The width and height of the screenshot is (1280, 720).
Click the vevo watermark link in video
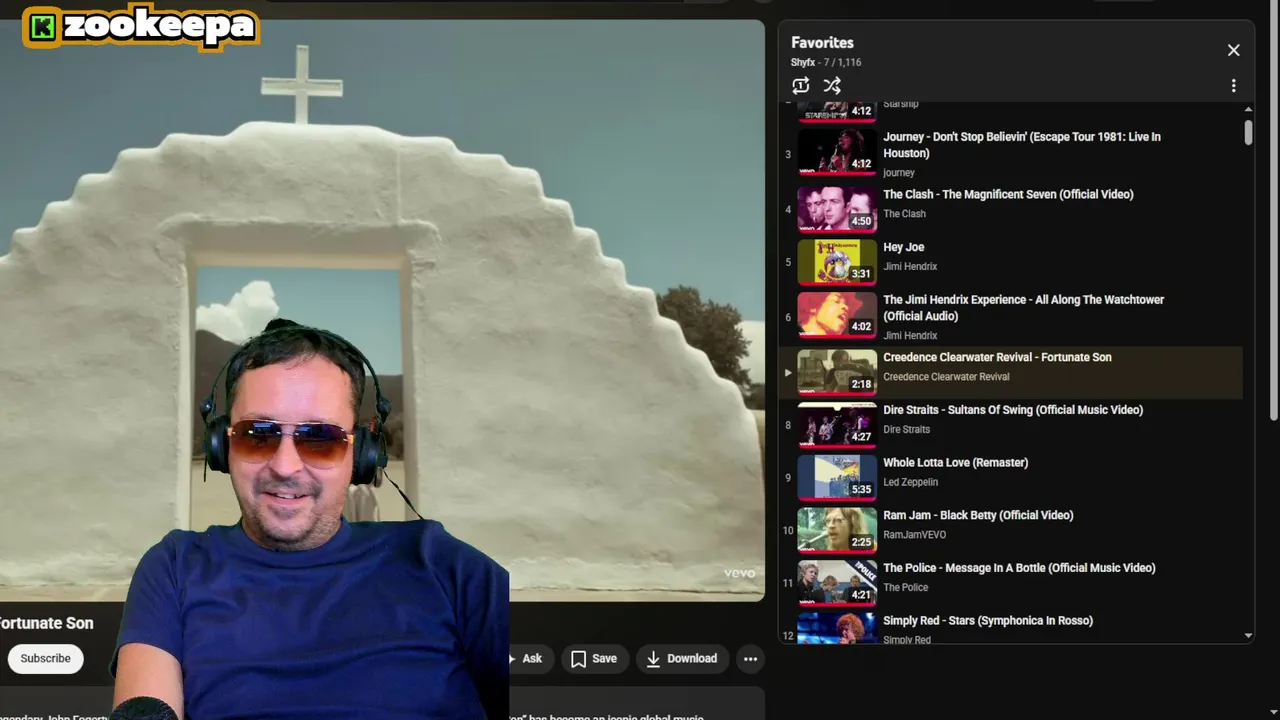tap(739, 573)
